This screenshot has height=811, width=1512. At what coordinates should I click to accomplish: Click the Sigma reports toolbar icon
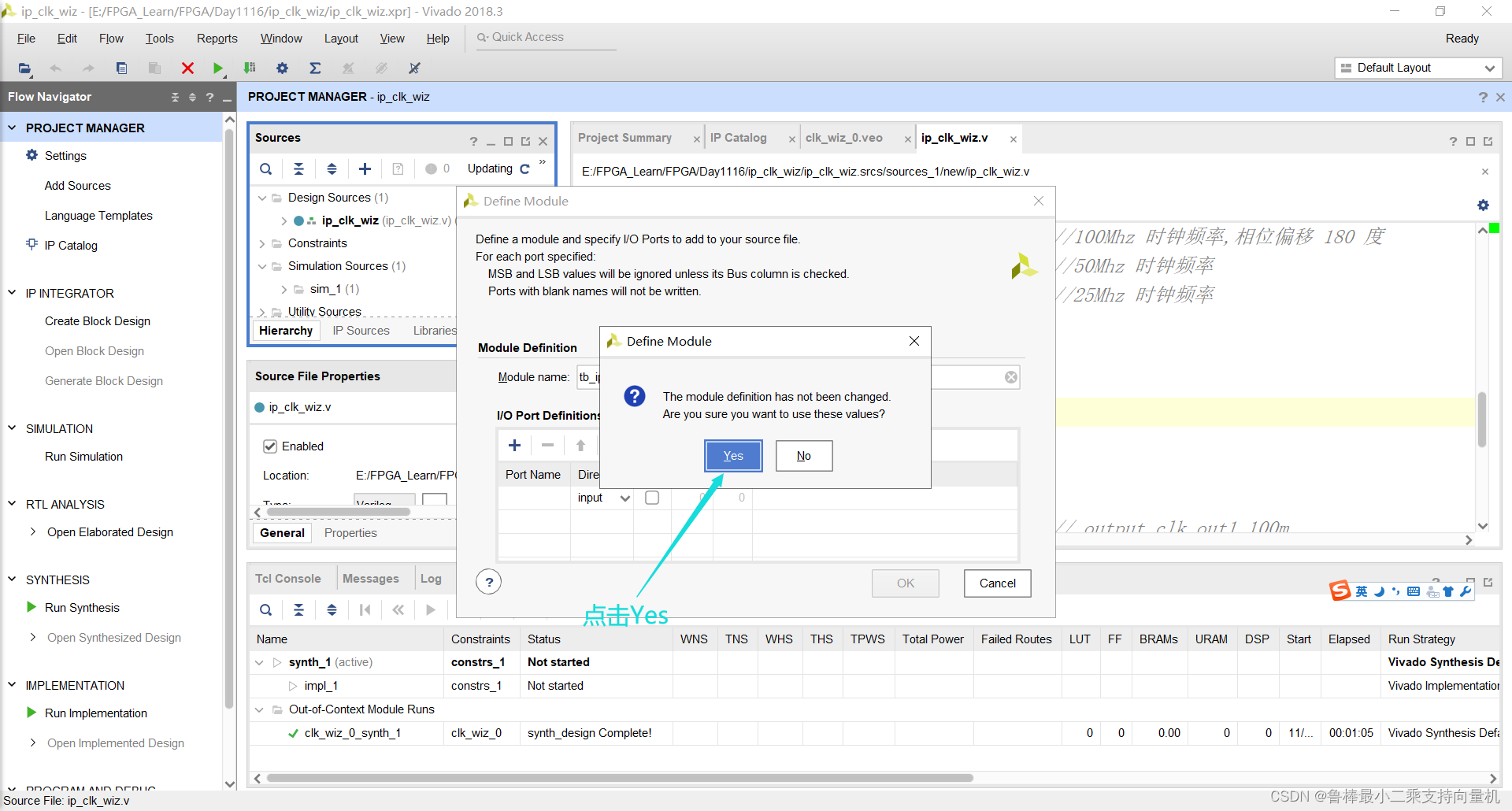click(x=315, y=69)
